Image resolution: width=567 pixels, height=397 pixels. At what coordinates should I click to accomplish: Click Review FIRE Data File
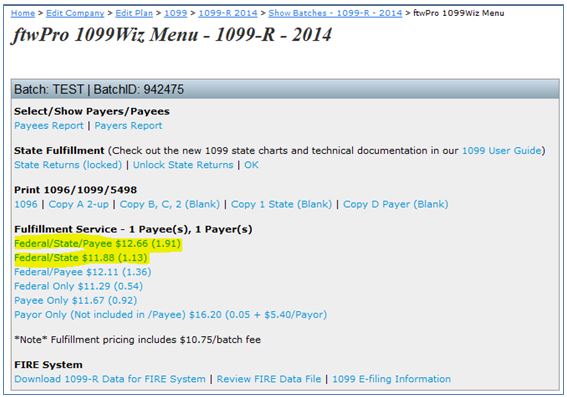(269, 379)
